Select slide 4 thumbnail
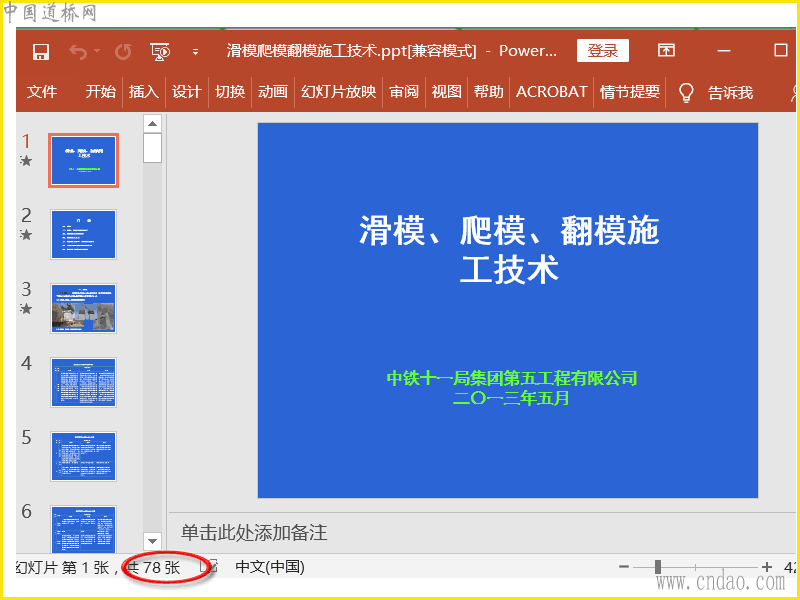The width and height of the screenshot is (800, 600). [x=84, y=383]
